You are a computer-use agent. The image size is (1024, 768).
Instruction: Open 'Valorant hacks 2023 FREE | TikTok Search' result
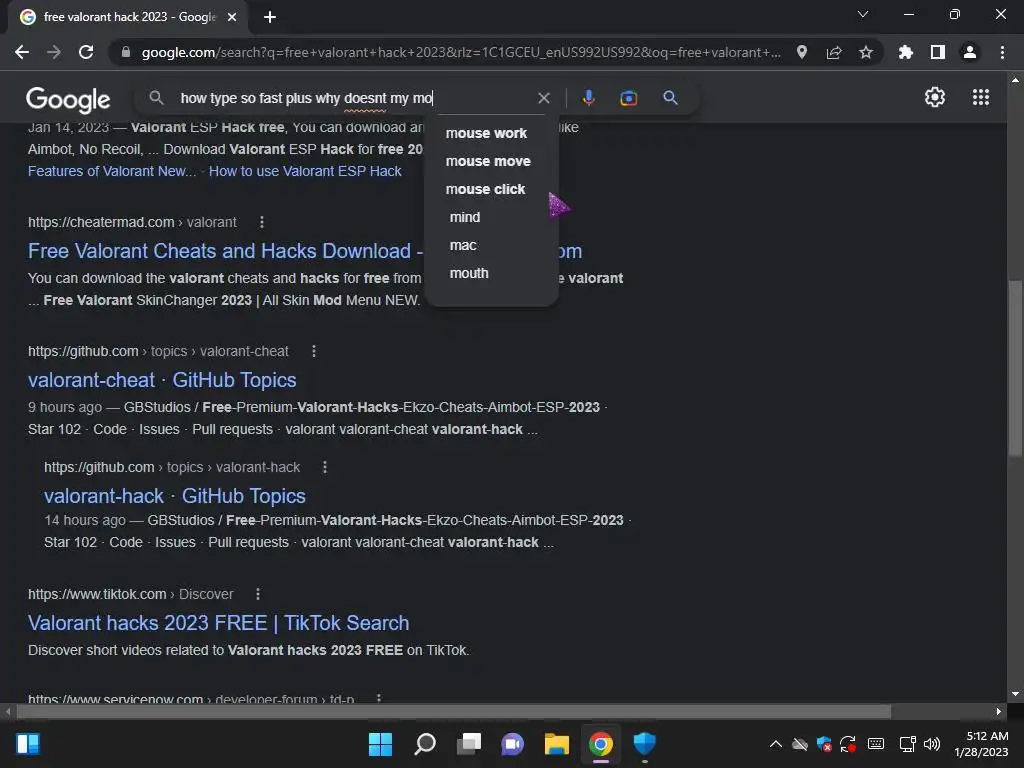(219, 623)
